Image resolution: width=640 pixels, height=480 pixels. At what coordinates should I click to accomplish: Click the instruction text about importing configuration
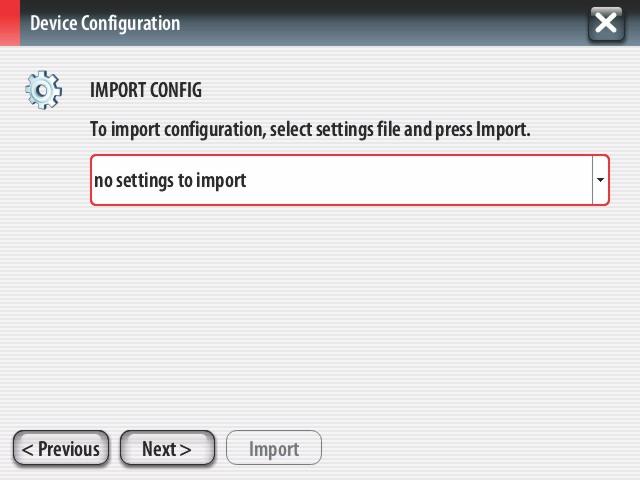tap(310, 130)
